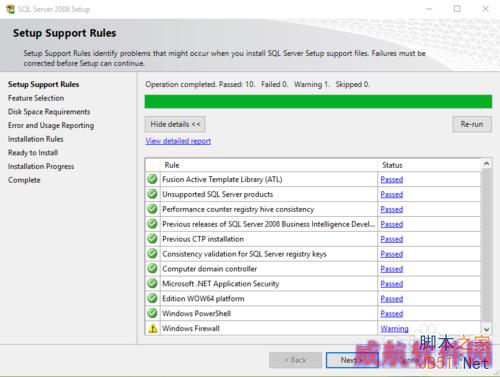500x377 pixels.
Task: Collapse results with Hide details button
Action: click(x=175, y=124)
